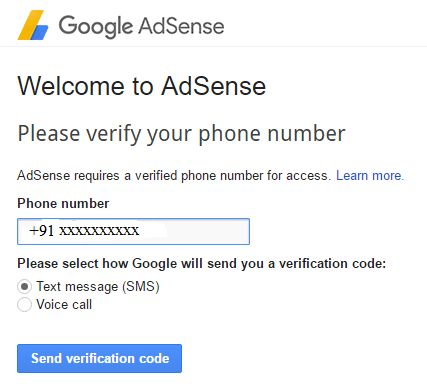
Task: Click the AdSense requires a verified phone text
Action: (x=174, y=176)
